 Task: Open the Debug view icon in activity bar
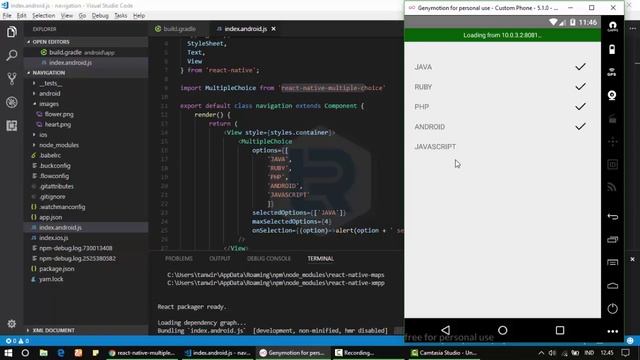[12, 102]
